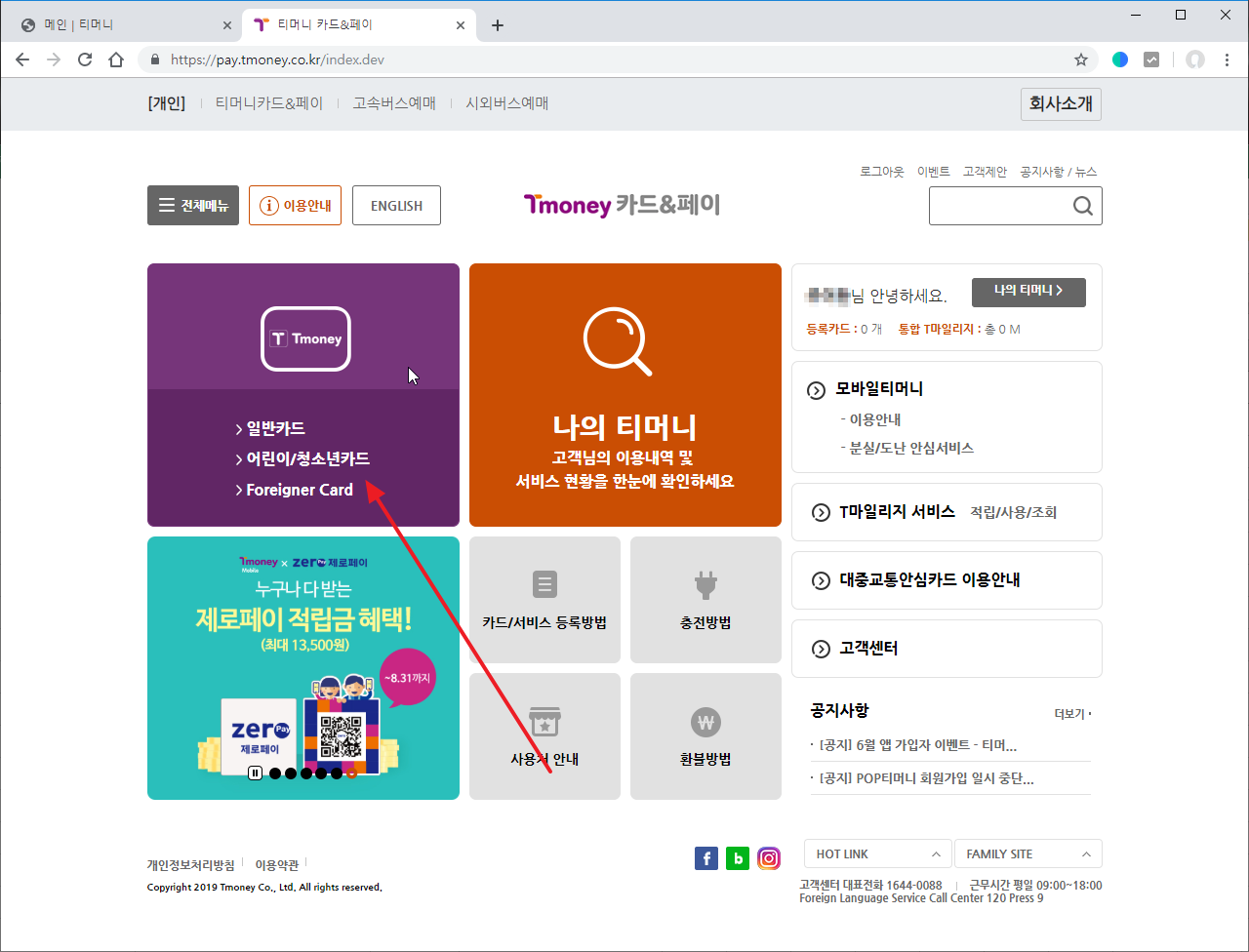Click the browser forward arrow
The width and height of the screenshot is (1249, 952).
54,59
